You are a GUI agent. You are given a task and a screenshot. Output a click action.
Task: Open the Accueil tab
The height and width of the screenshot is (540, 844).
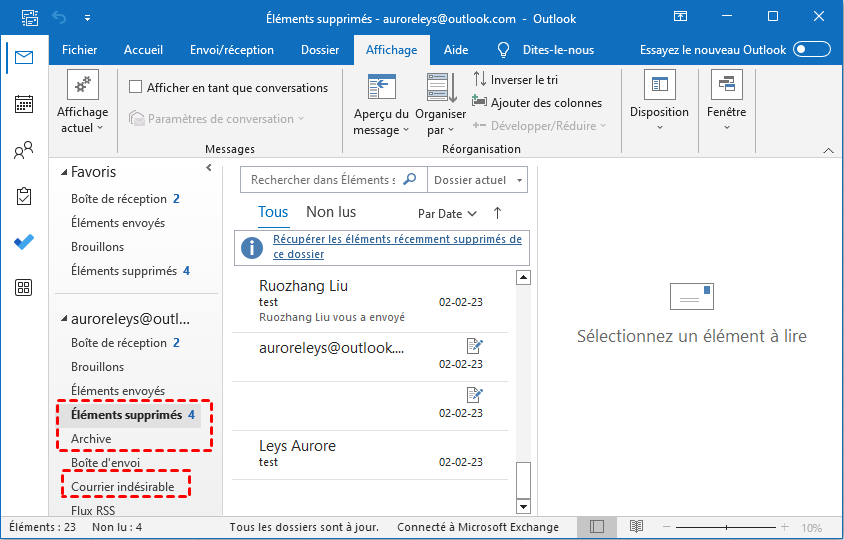pyautogui.click(x=143, y=50)
